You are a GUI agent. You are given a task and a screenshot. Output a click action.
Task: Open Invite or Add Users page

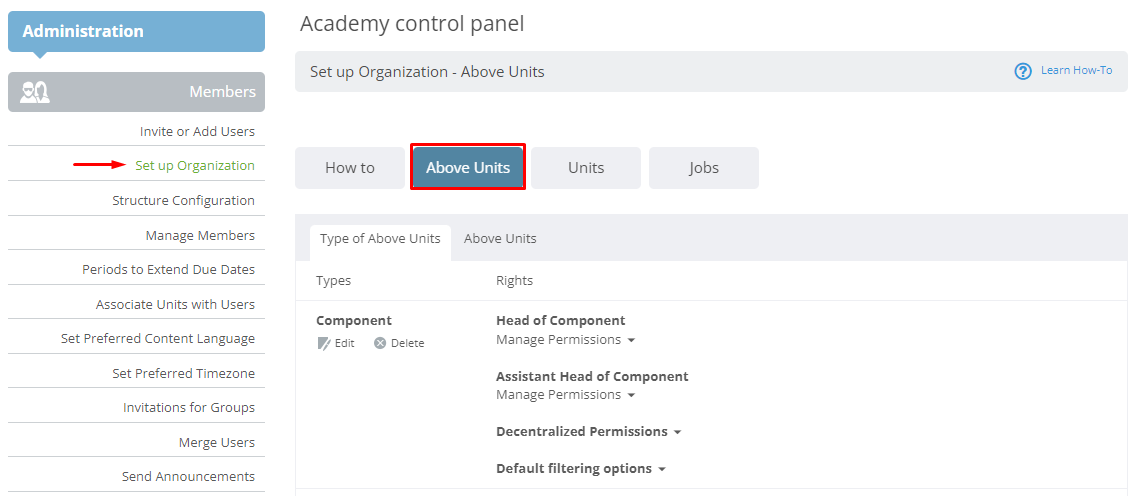198,132
